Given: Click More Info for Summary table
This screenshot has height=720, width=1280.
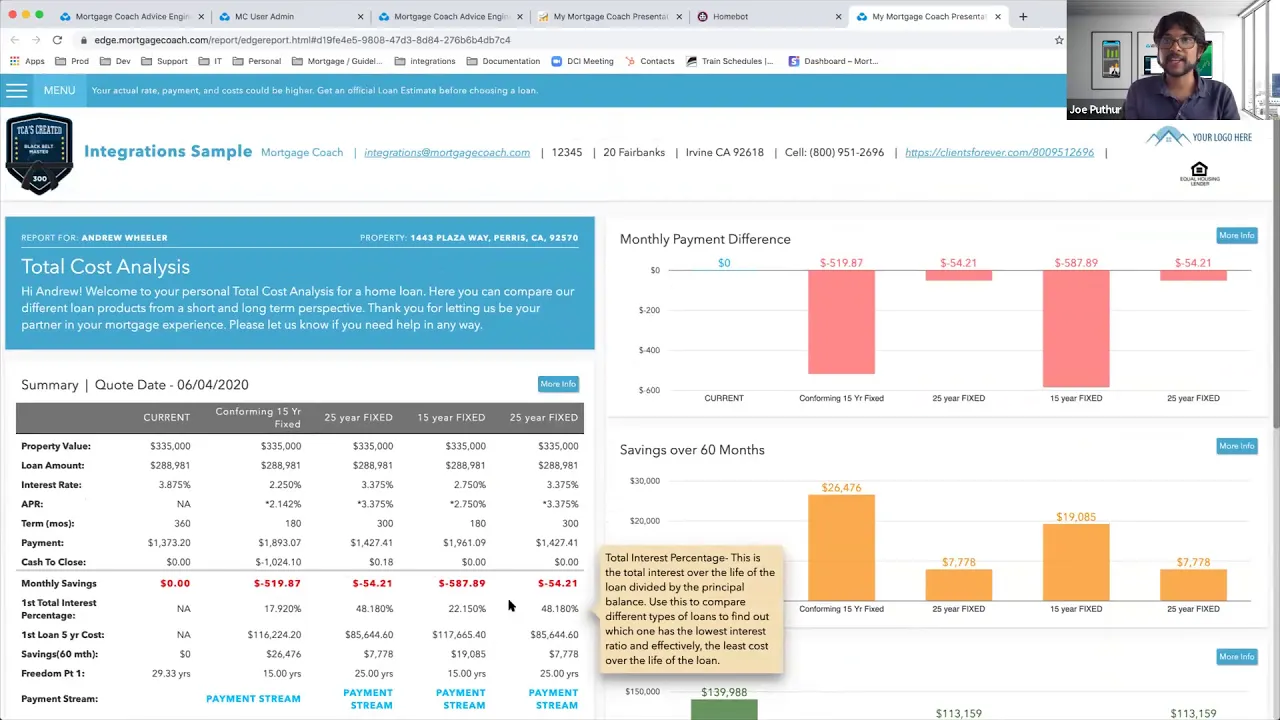Looking at the screenshot, I should pos(558,384).
